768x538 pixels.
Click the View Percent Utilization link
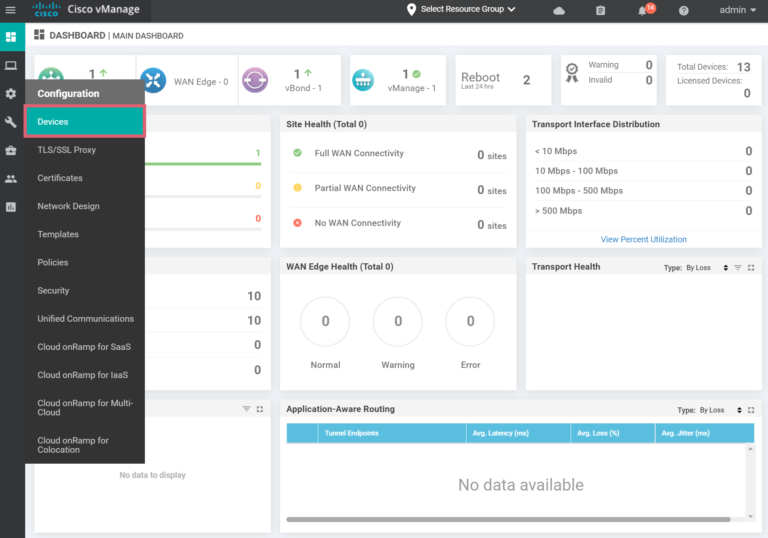[643, 239]
